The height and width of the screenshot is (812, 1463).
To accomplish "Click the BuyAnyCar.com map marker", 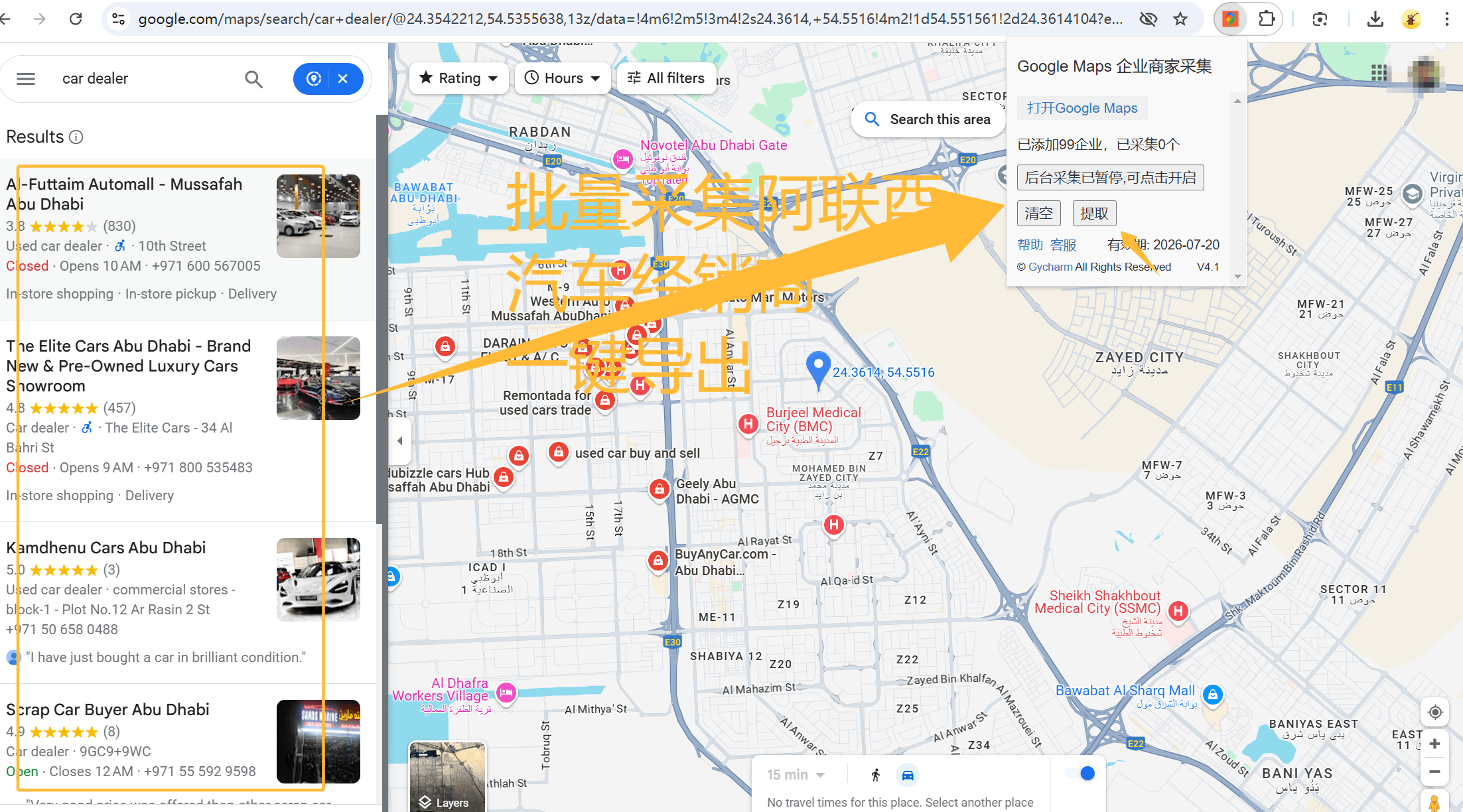I will (x=658, y=561).
